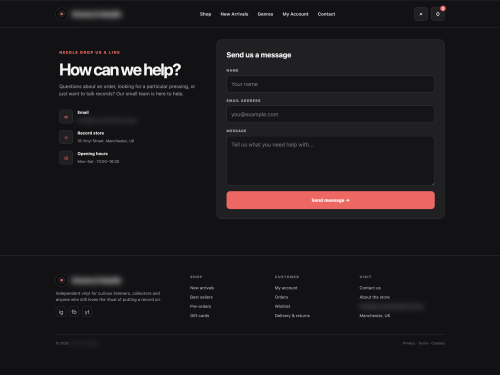Viewport: 500px width, 375px height.
Task: Submit with the Send message button
Action: [330, 200]
